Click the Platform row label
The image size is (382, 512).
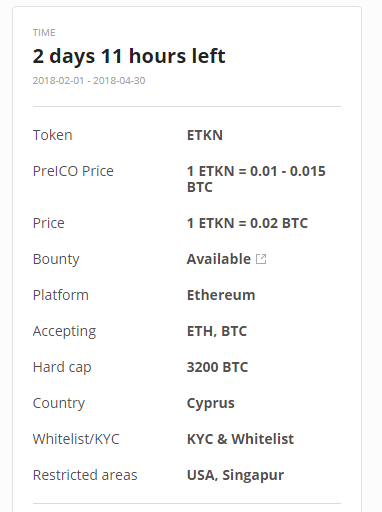coord(61,295)
